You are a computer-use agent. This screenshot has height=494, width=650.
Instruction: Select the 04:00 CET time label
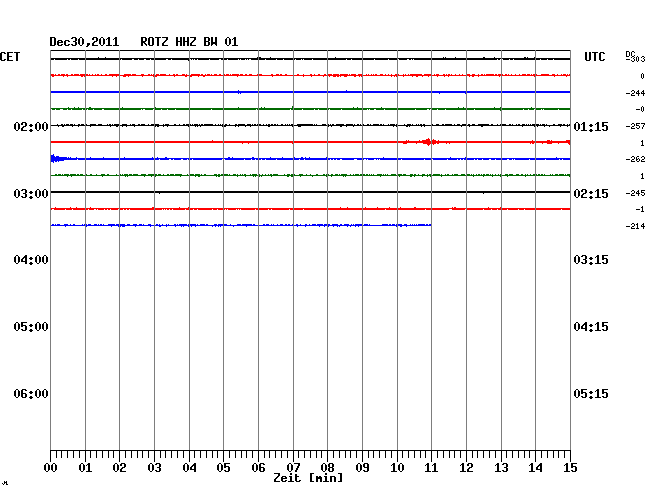[31, 260]
